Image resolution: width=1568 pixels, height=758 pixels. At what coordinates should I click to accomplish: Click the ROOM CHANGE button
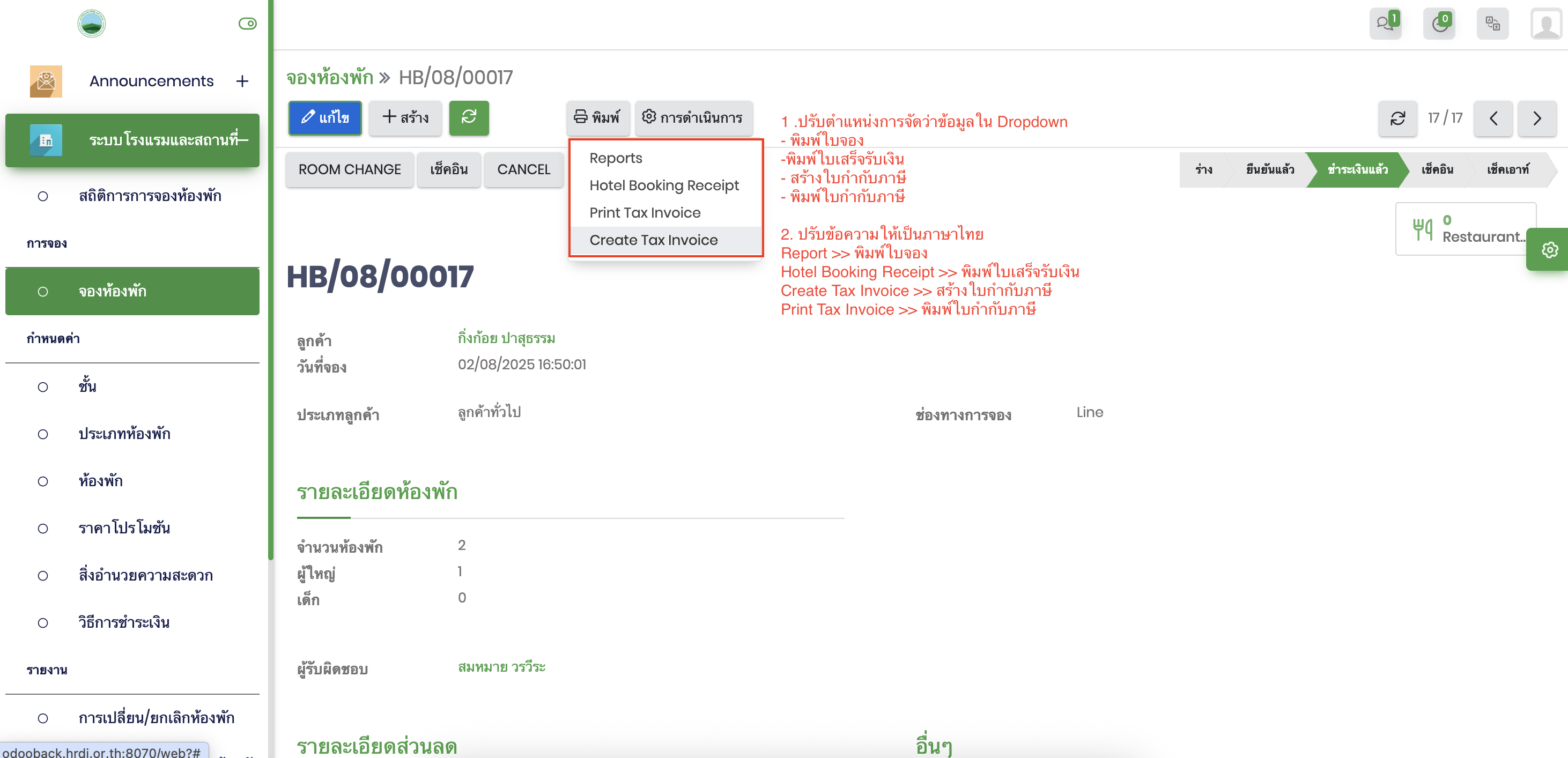350,169
